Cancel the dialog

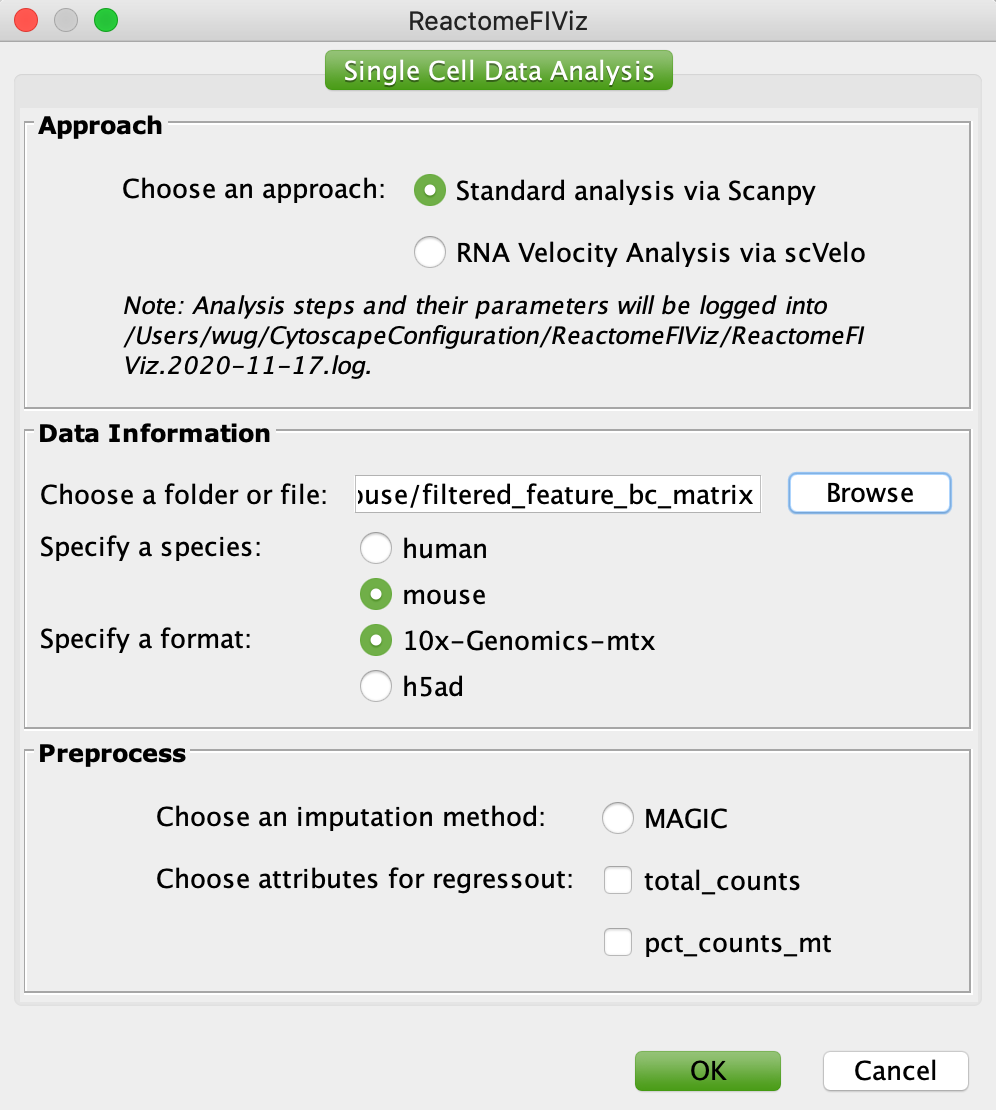(x=895, y=1071)
